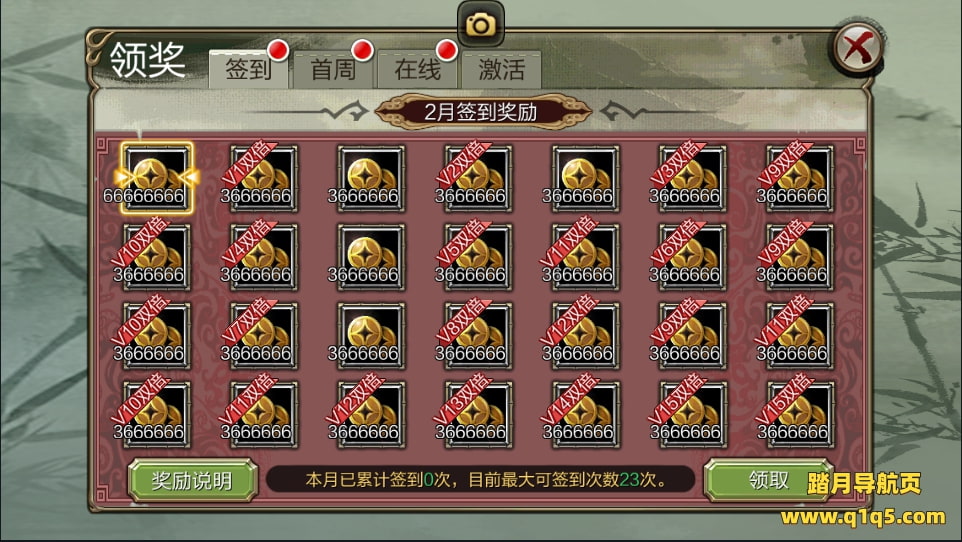
Task: Click the green 领取 claim button
Action: (768, 480)
